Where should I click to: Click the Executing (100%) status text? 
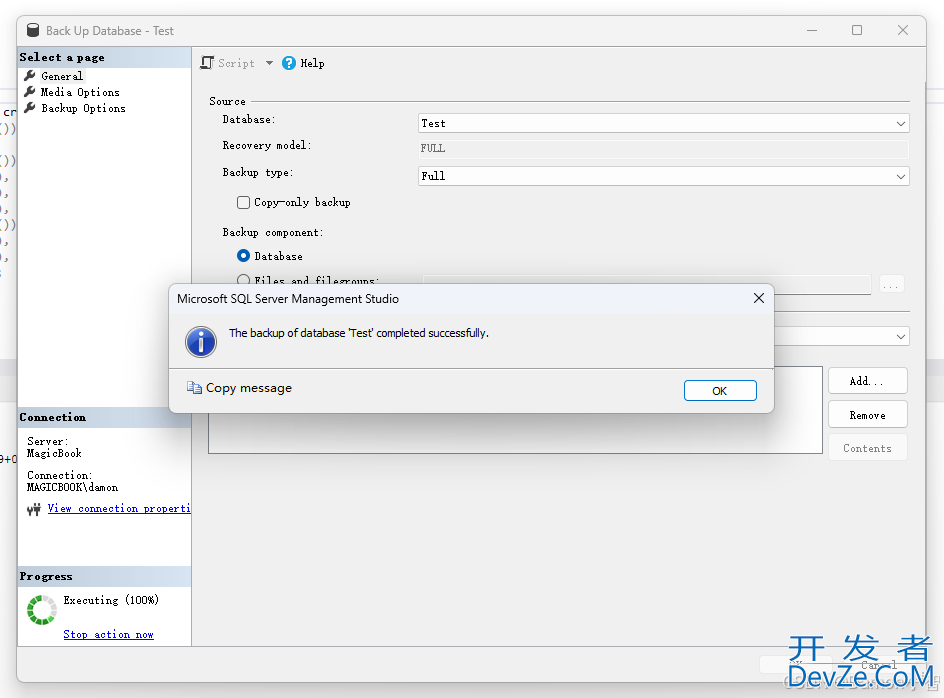(111, 600)
